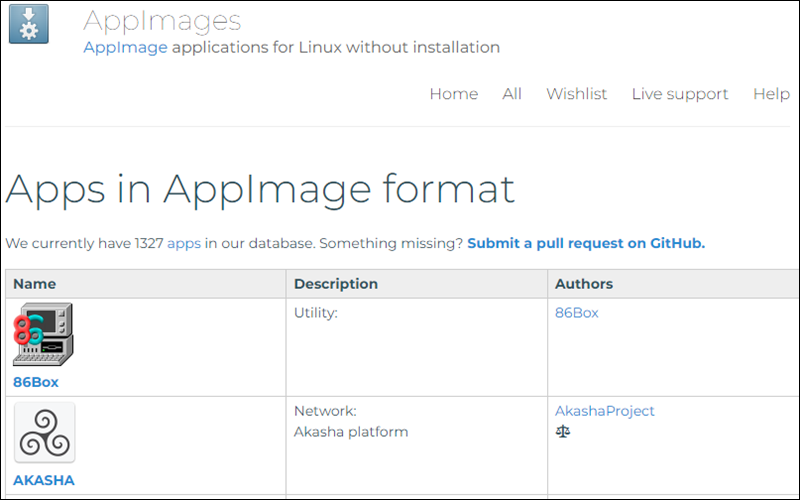
Task: Click the AppImages download gear logo
Action: pyautogui.click(x=29, y=23)
